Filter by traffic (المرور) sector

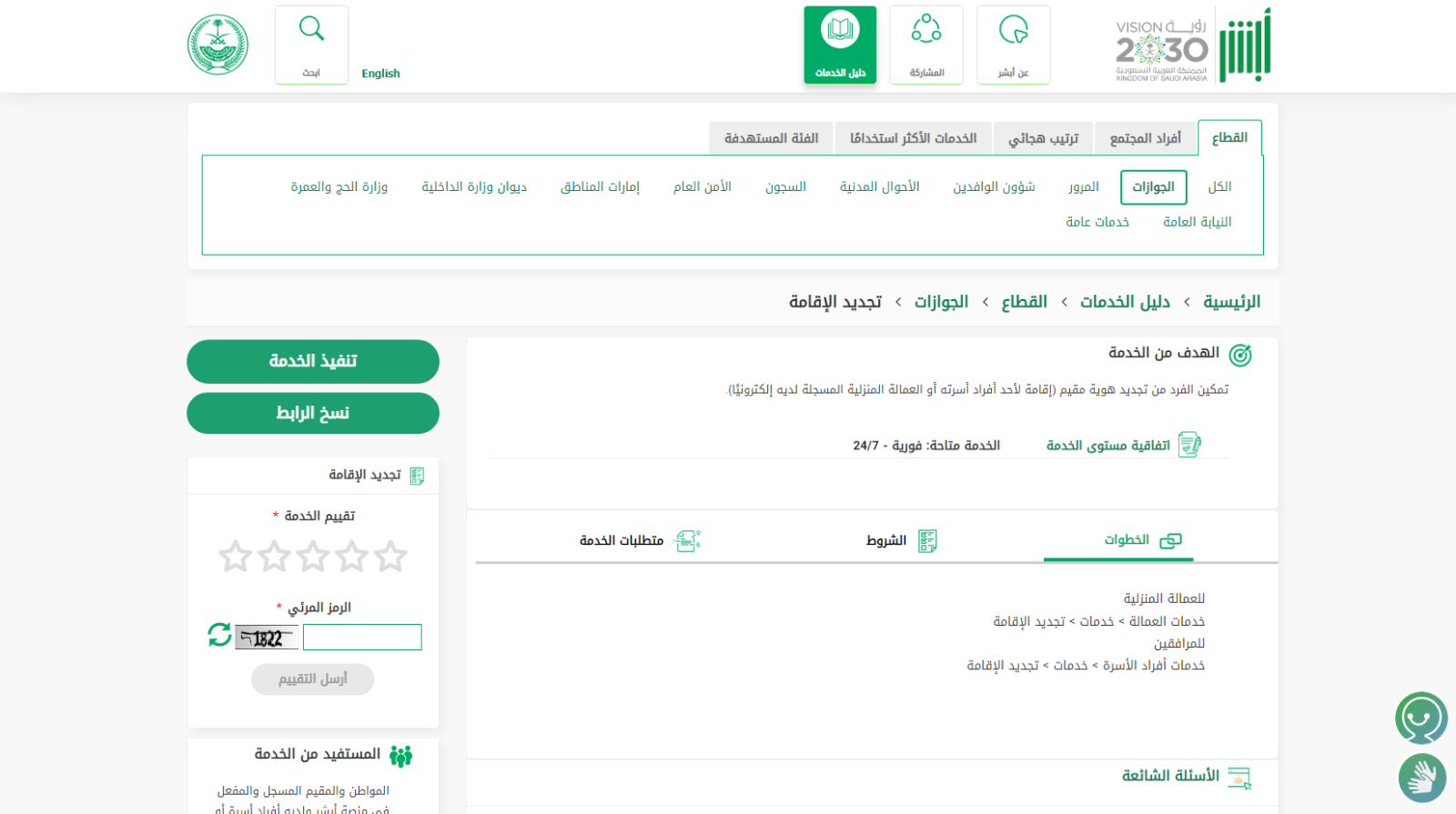pyautogui.click(x=1083, y=186)
